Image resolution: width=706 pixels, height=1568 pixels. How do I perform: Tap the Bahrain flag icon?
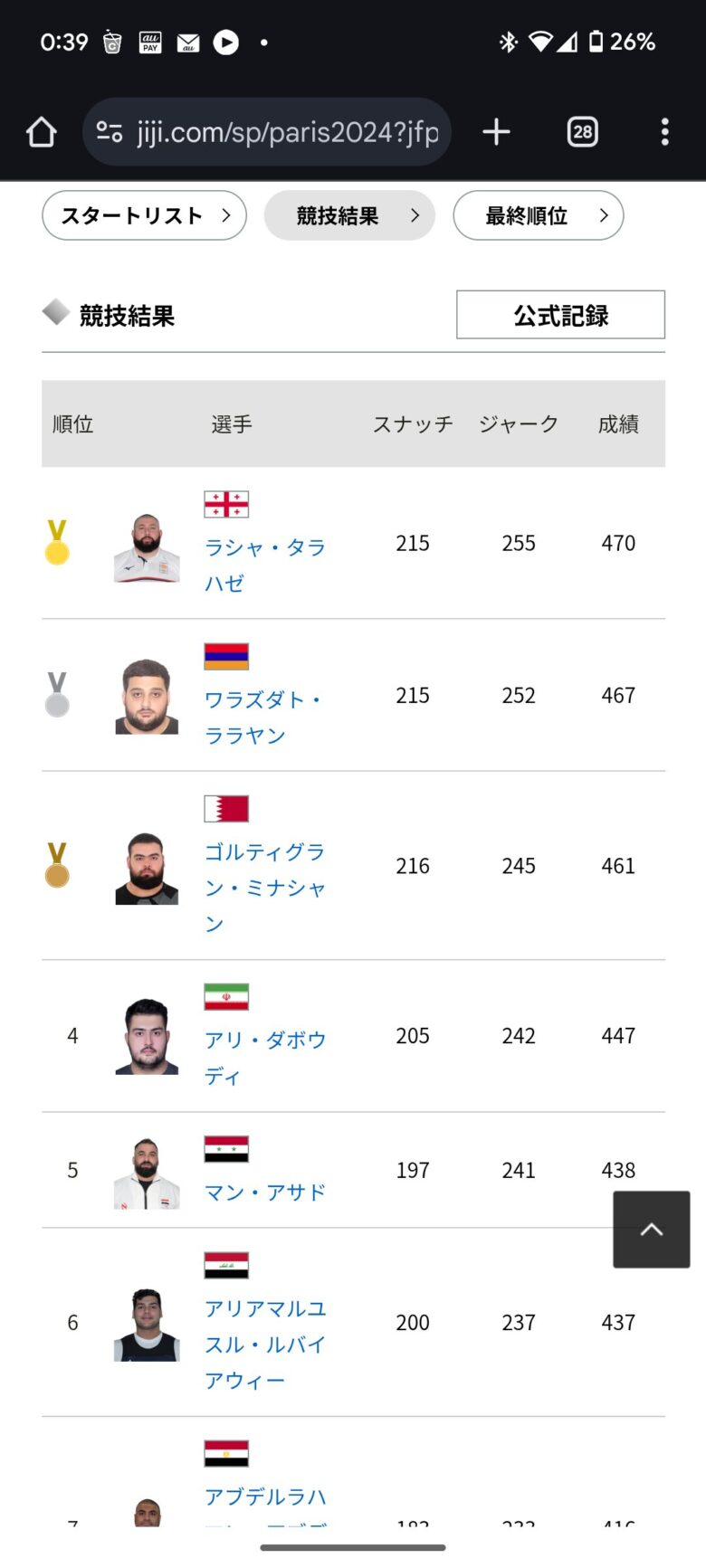226,808
